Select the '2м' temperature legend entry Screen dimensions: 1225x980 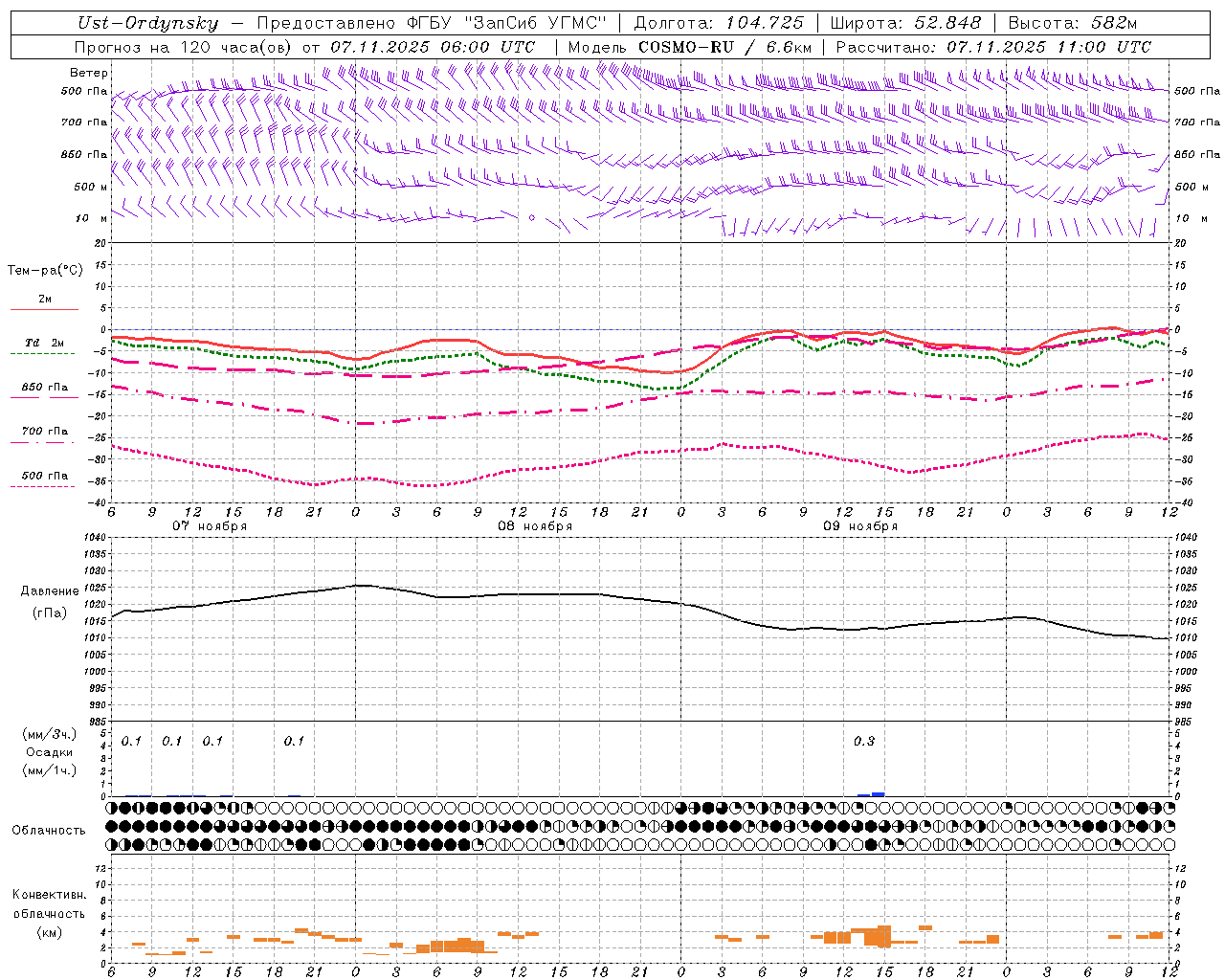[x=45, y=300]
